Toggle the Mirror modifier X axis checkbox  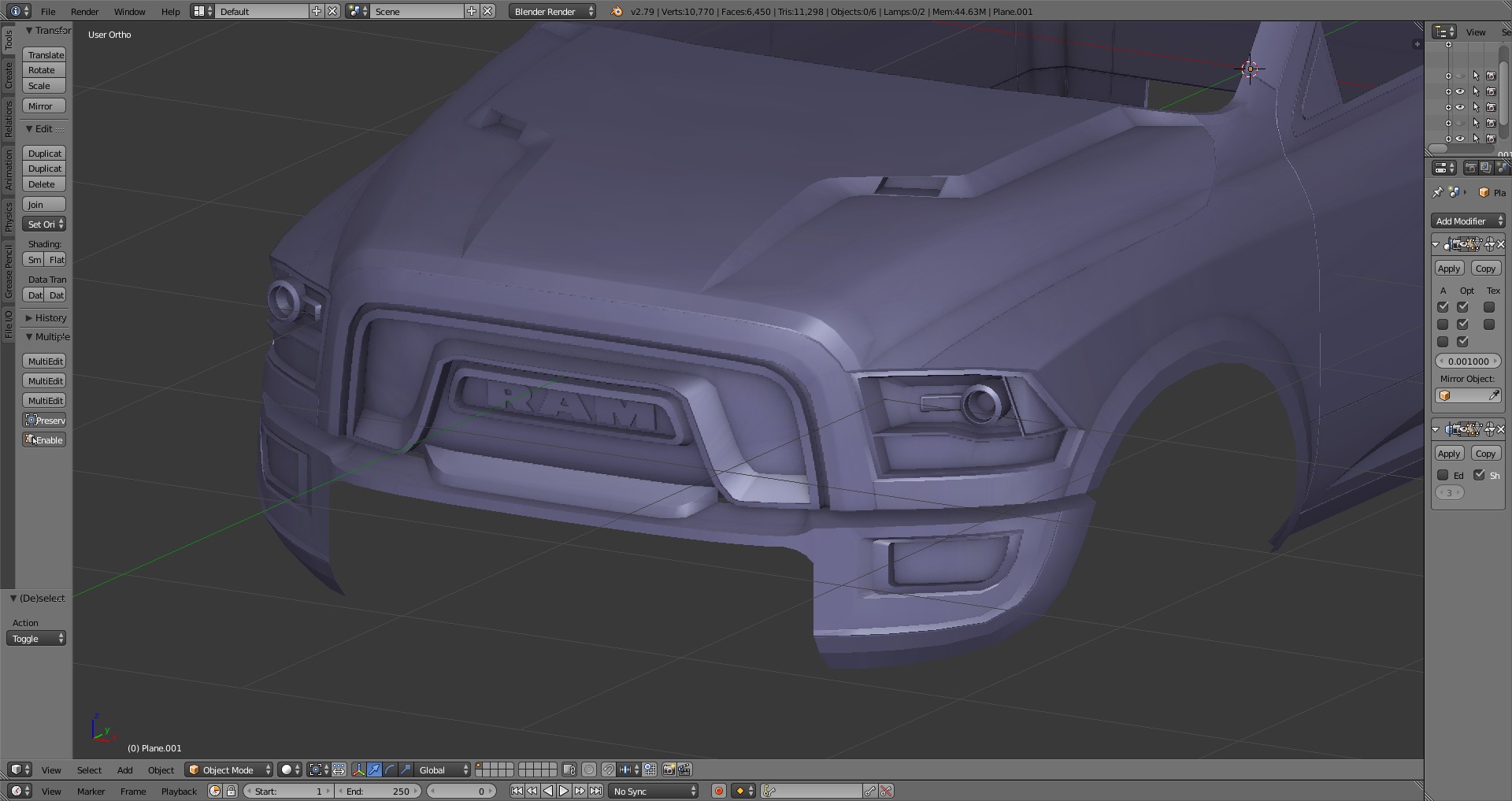pos(1443,307)
